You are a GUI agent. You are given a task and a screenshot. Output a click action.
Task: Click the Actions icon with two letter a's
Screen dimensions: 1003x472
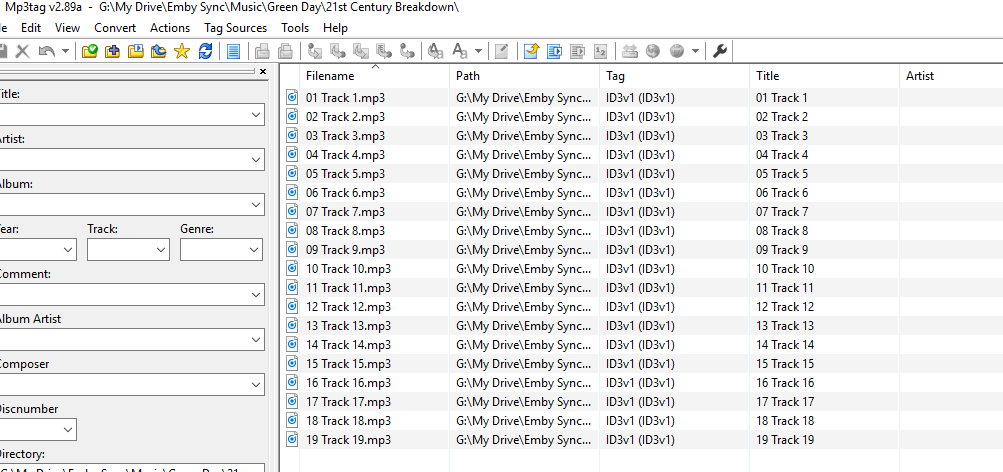click(436, 51)
